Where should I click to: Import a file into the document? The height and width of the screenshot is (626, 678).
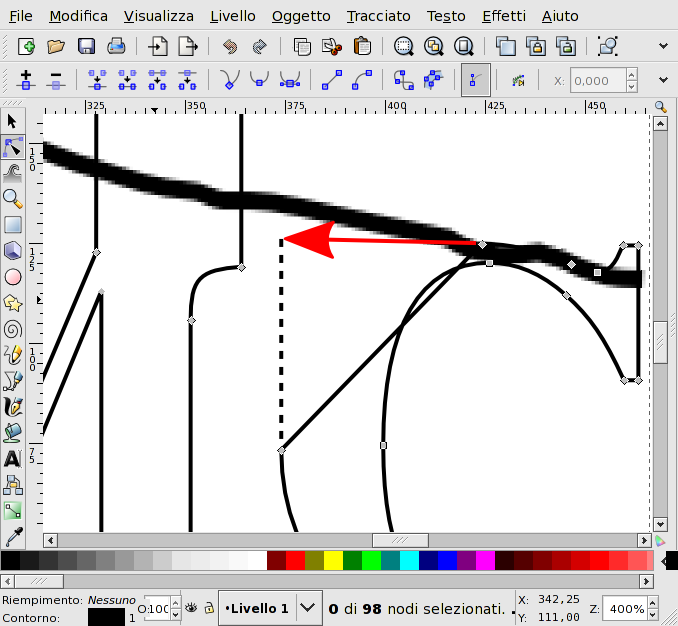tap(158, 46)
